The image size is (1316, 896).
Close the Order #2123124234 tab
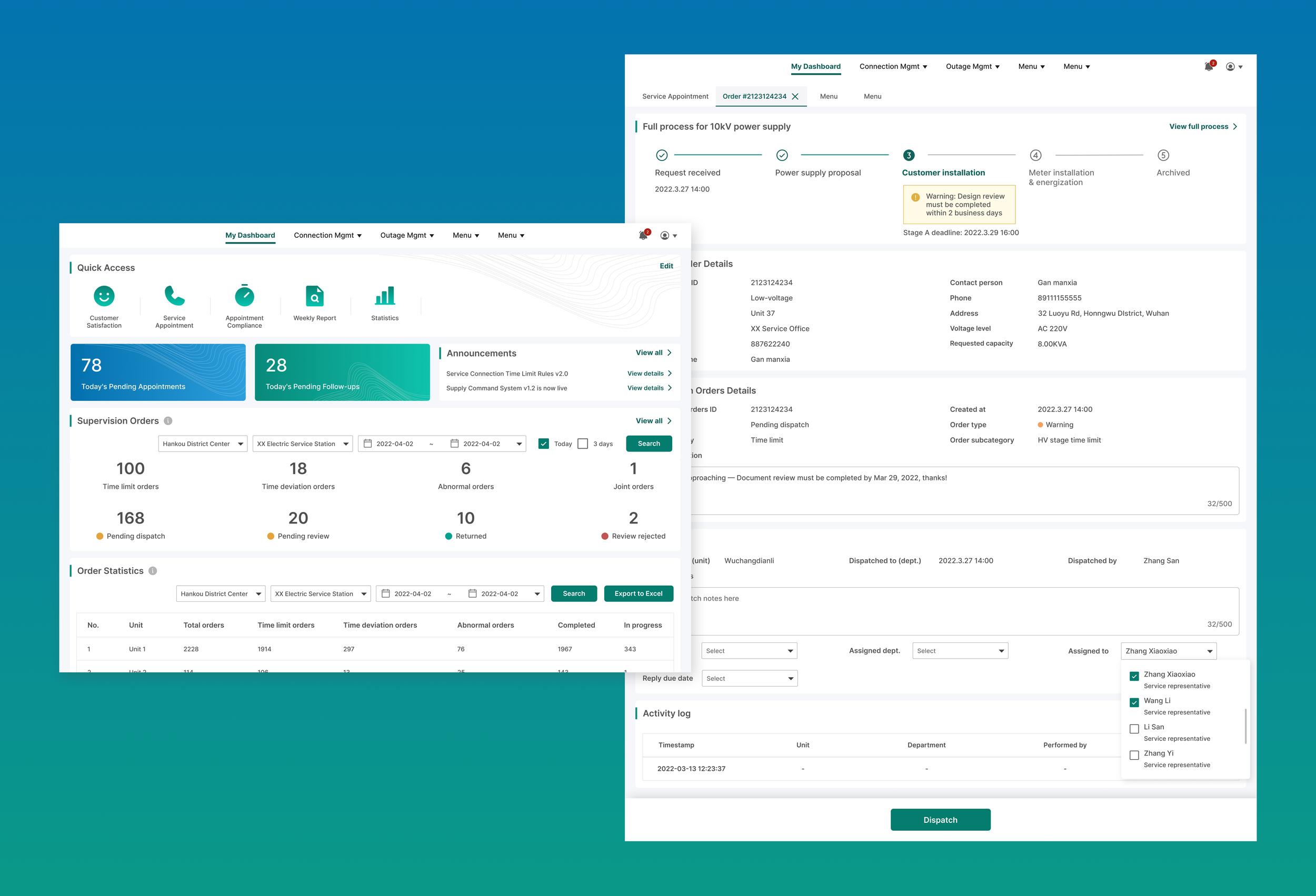point(795,97)
